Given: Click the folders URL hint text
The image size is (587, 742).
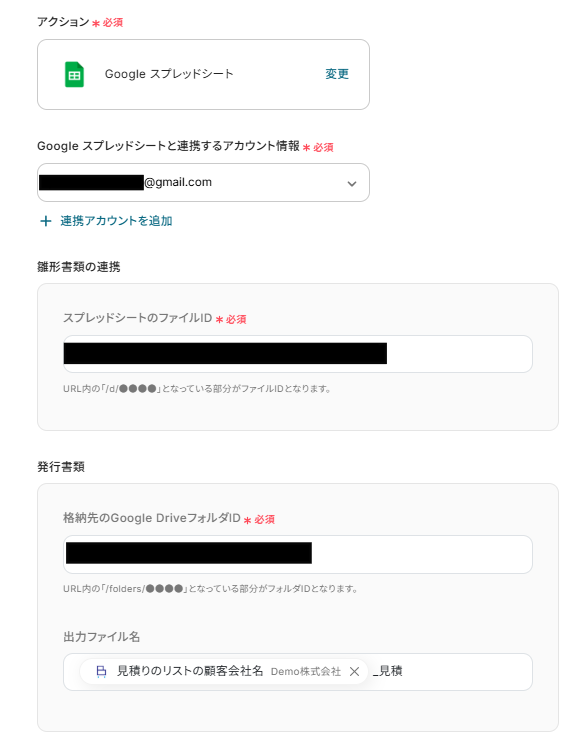Looking at the screenshot, I should 211,589.
